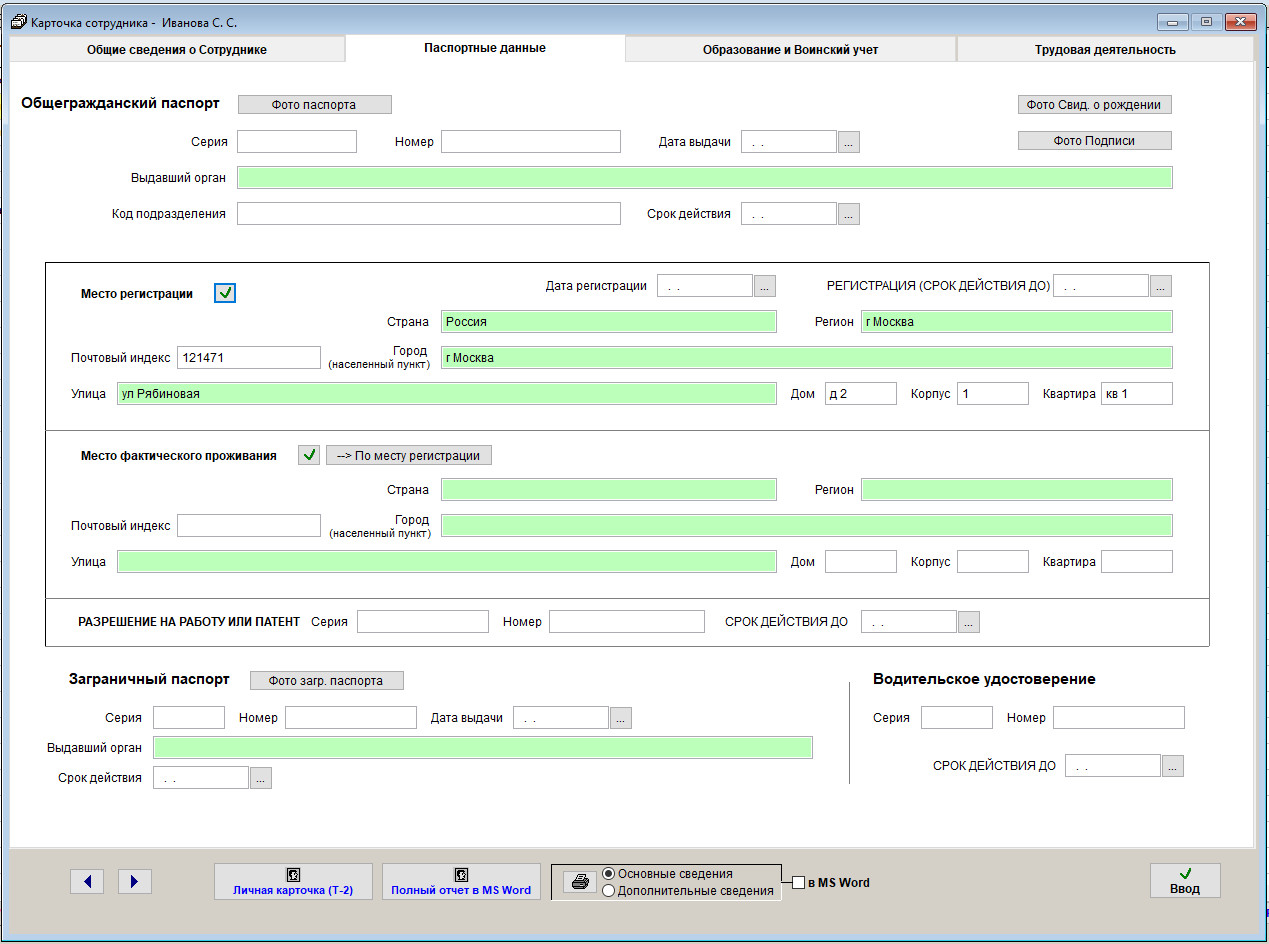Switch to Образование и Воинский учет tab
The height and width of the screenshot is (944, 1269).
tap(790, 49)
